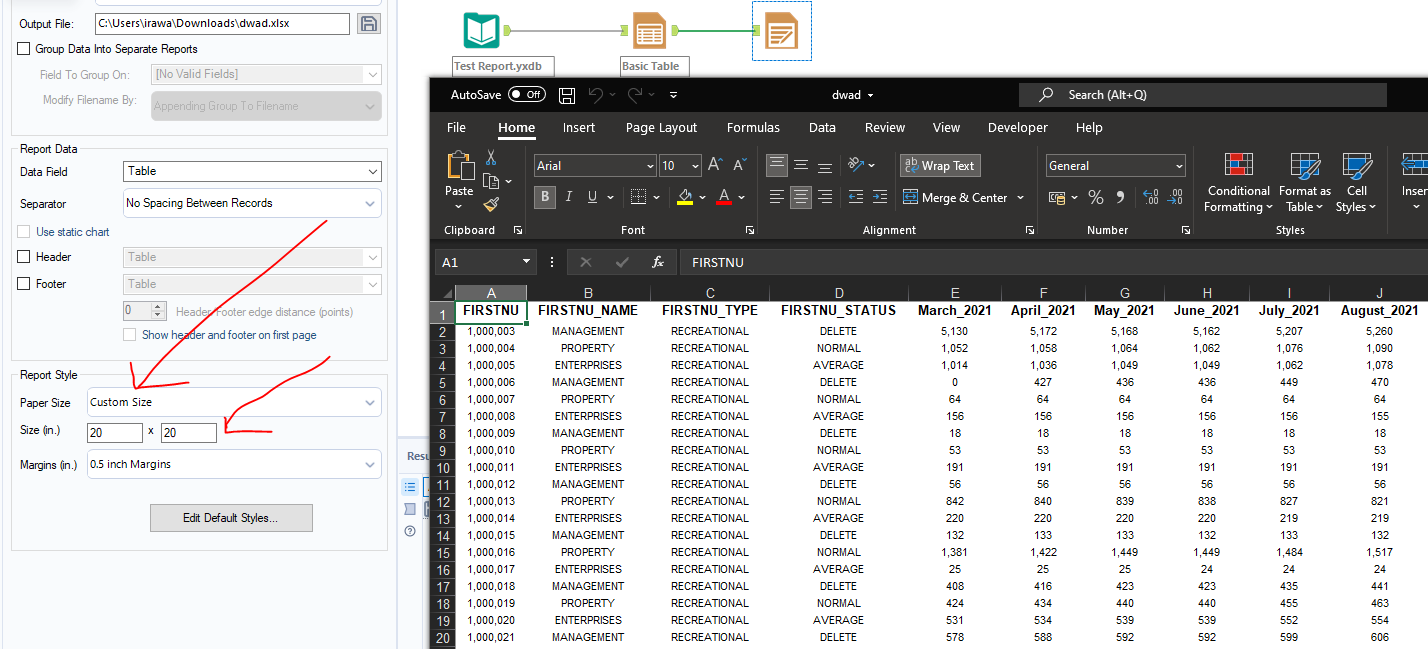This screenshot has height=649, width=1428.
Task: Click the Output File path input field
Action: (x=222, y=23)
